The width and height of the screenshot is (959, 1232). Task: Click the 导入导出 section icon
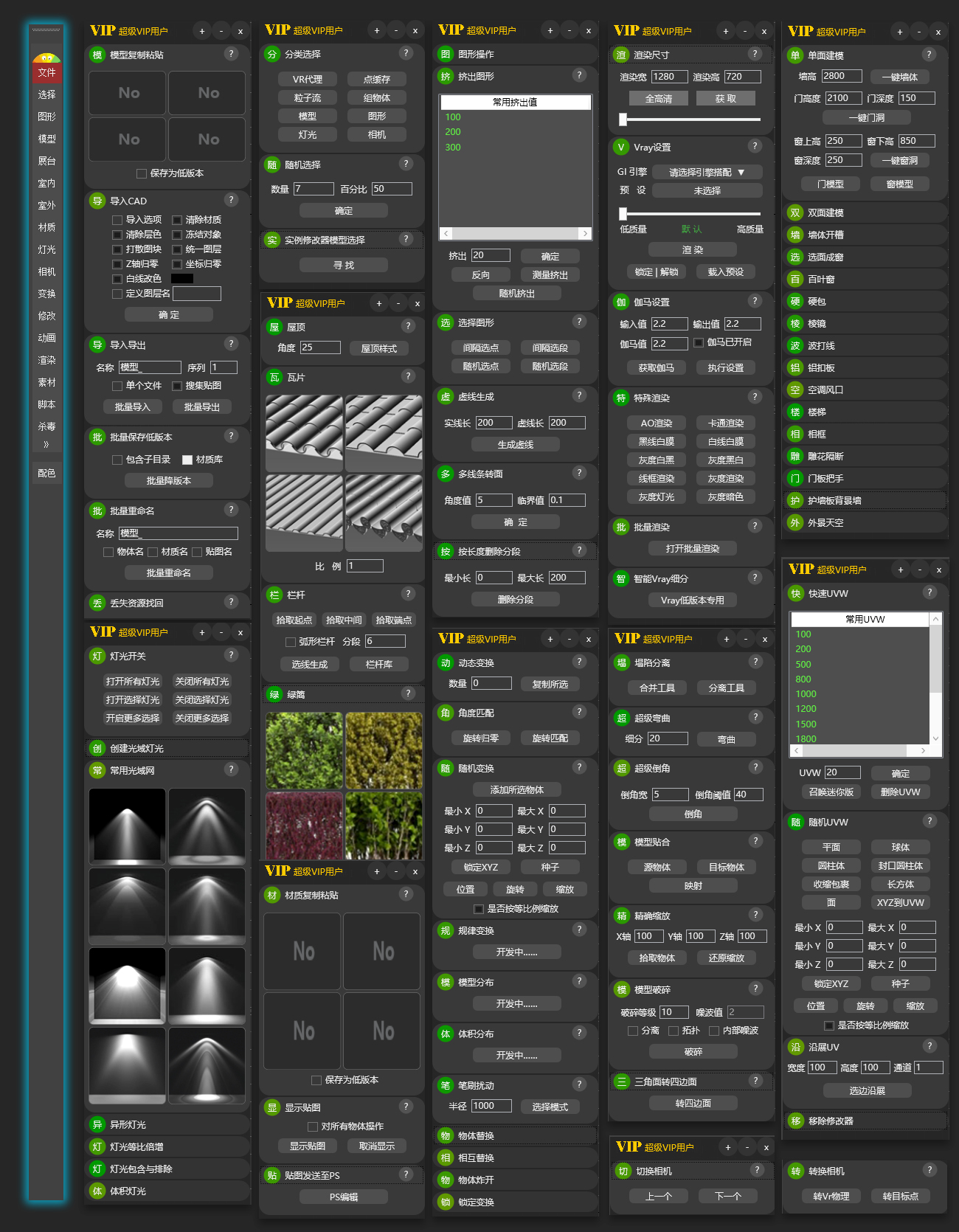pos(97,345)
